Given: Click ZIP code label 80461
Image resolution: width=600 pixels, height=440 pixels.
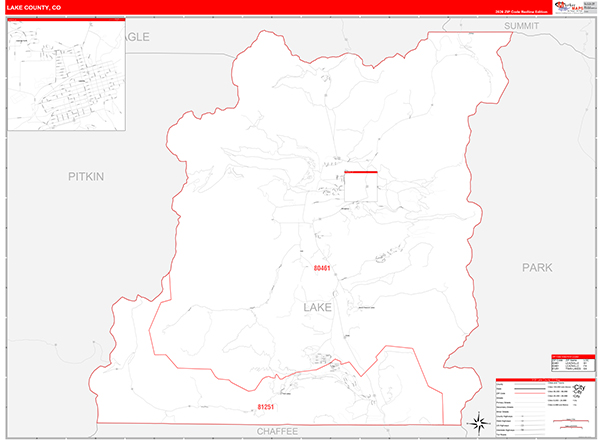Looking at the screenshot, I should click(322, 268).
